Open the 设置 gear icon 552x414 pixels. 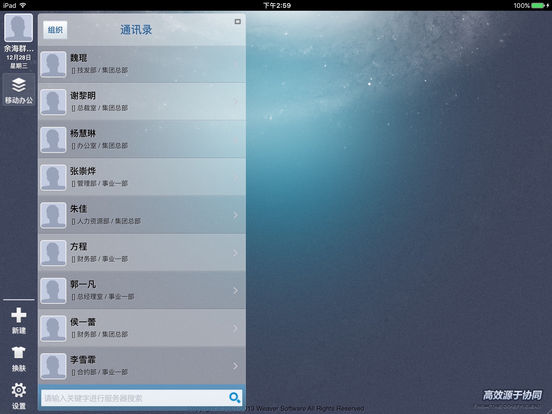tap(19, 390)
